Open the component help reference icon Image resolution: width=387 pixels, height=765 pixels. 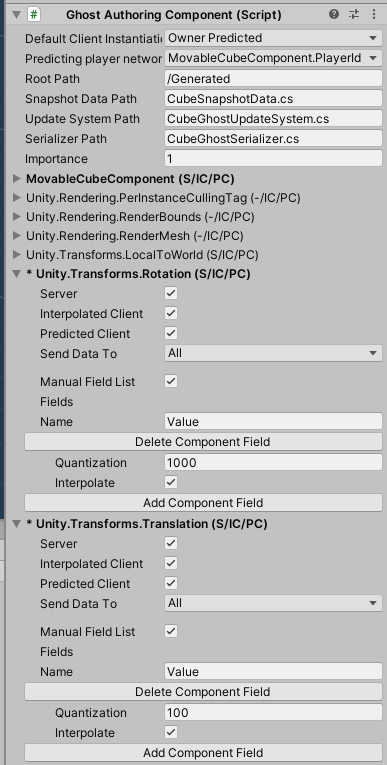point(334,14)
